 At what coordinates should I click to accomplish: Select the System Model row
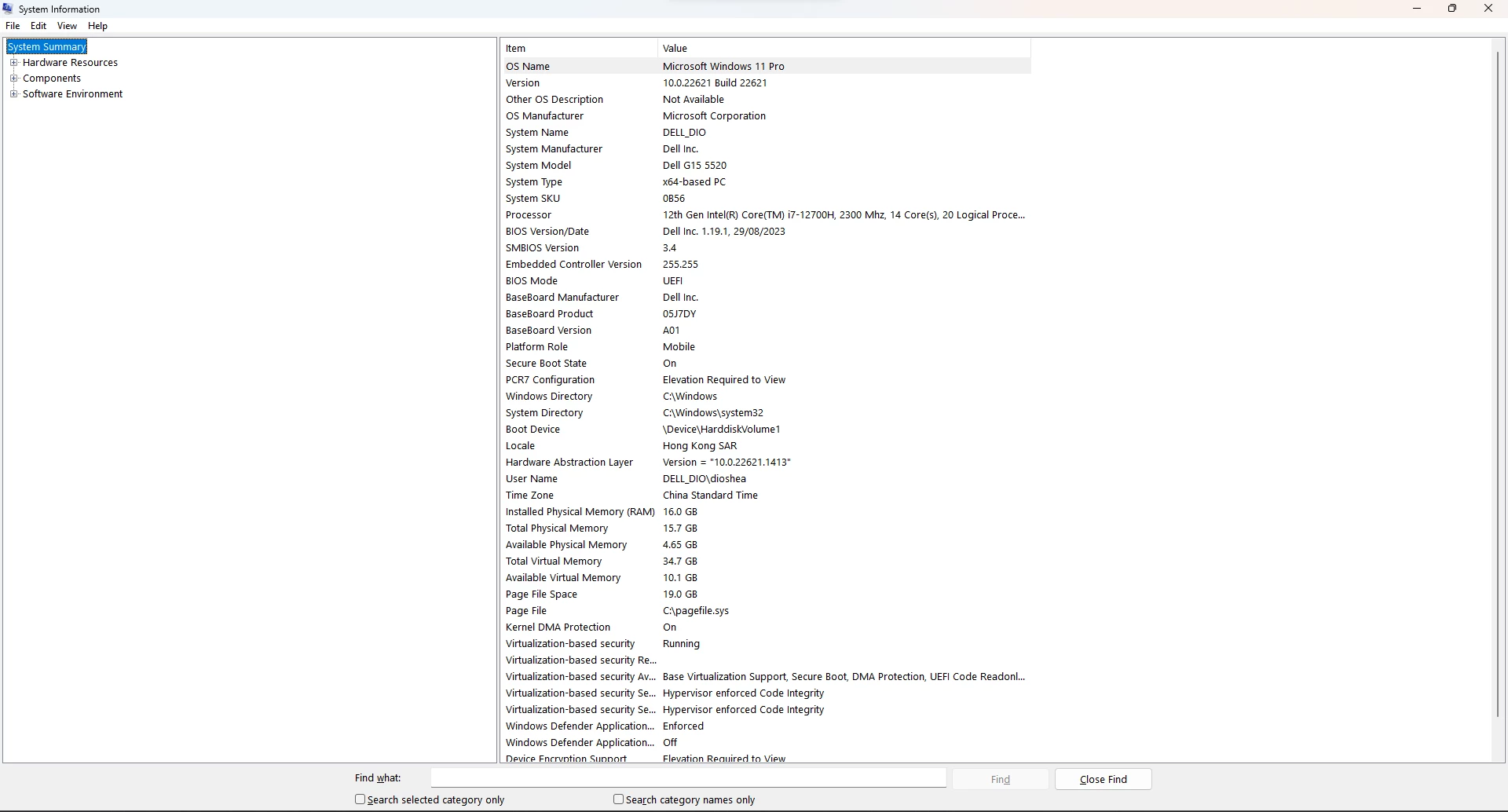767,166
